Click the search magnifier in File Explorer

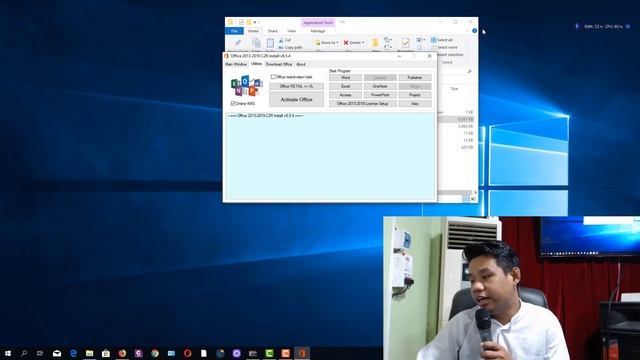469,72
